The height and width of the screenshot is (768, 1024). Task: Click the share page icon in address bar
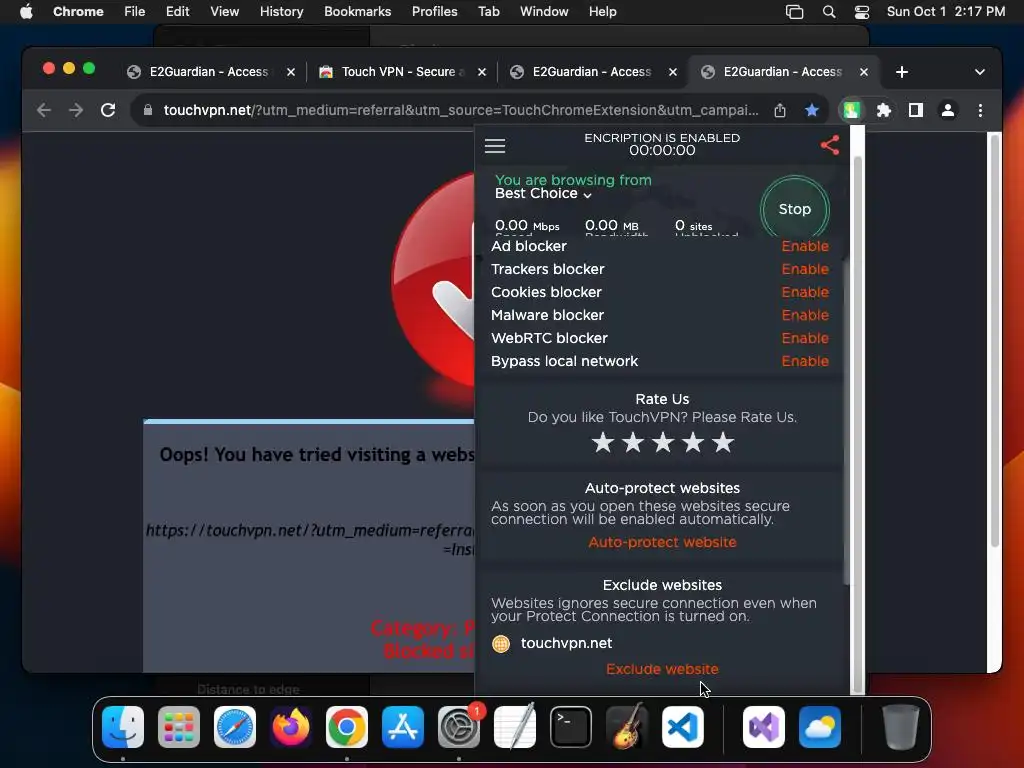780,110
